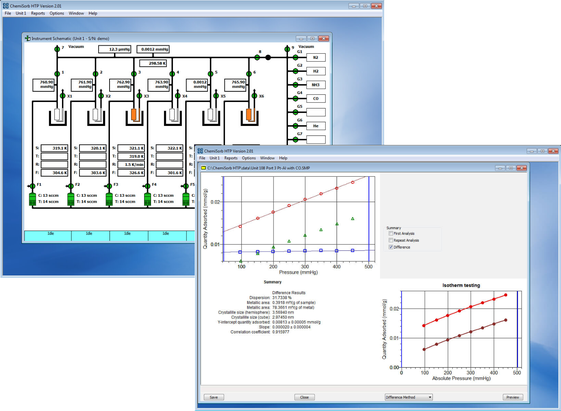The image size is (561, 411).
Task: Uncheck the Difference checkbox
Action: 391,247
